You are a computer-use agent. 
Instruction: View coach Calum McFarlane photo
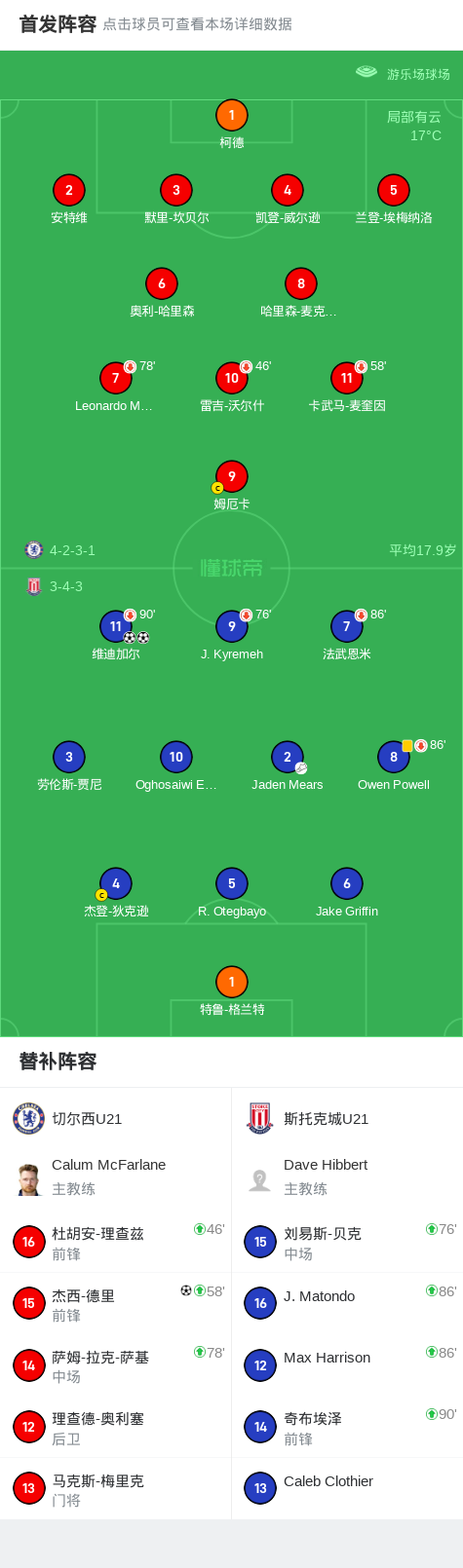[x=29, y=1178]
